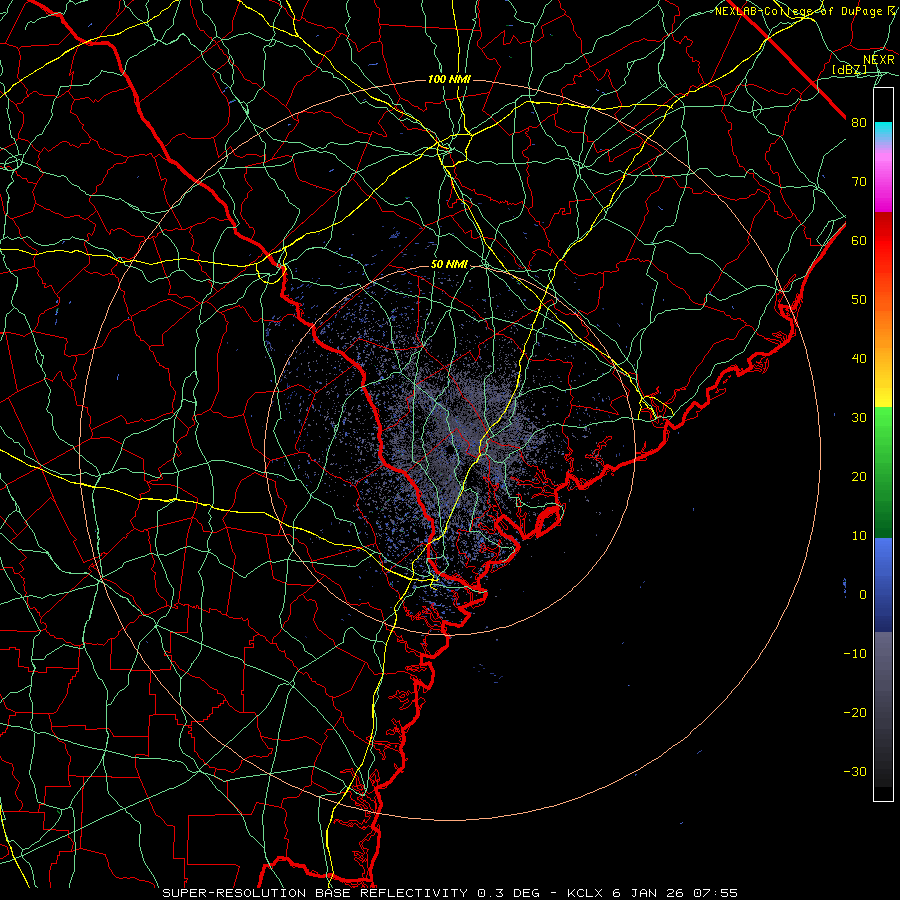900x900 pixels.
Task: Click "SUPER-RESOLUTION BASE REFLECTIVITY" in the bottom caption
Action: (x=315, y=893)
